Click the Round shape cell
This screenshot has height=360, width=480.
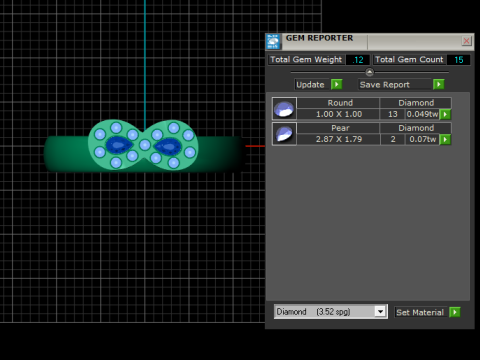pyautogui.click(x=338, y=103)
